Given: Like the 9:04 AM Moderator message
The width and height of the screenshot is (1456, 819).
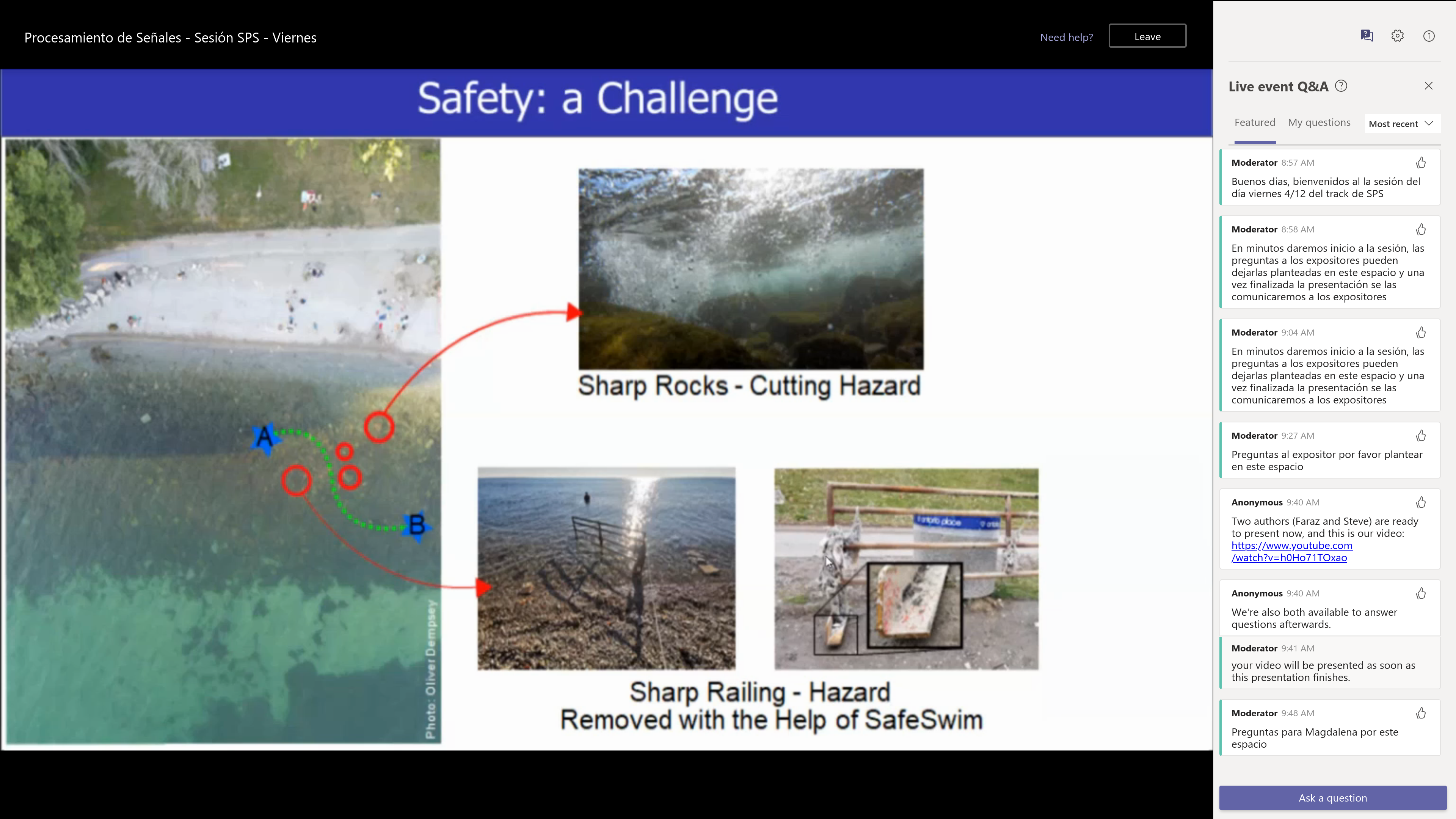Looking at the screenshot, I should coord(1420,333).
